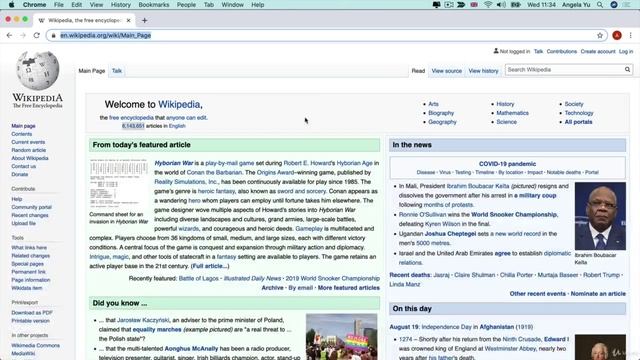Image resolution: width=640 pixels, height=360 pixels.
Task: Click the Westminster Abbey link
Action: 510,349
